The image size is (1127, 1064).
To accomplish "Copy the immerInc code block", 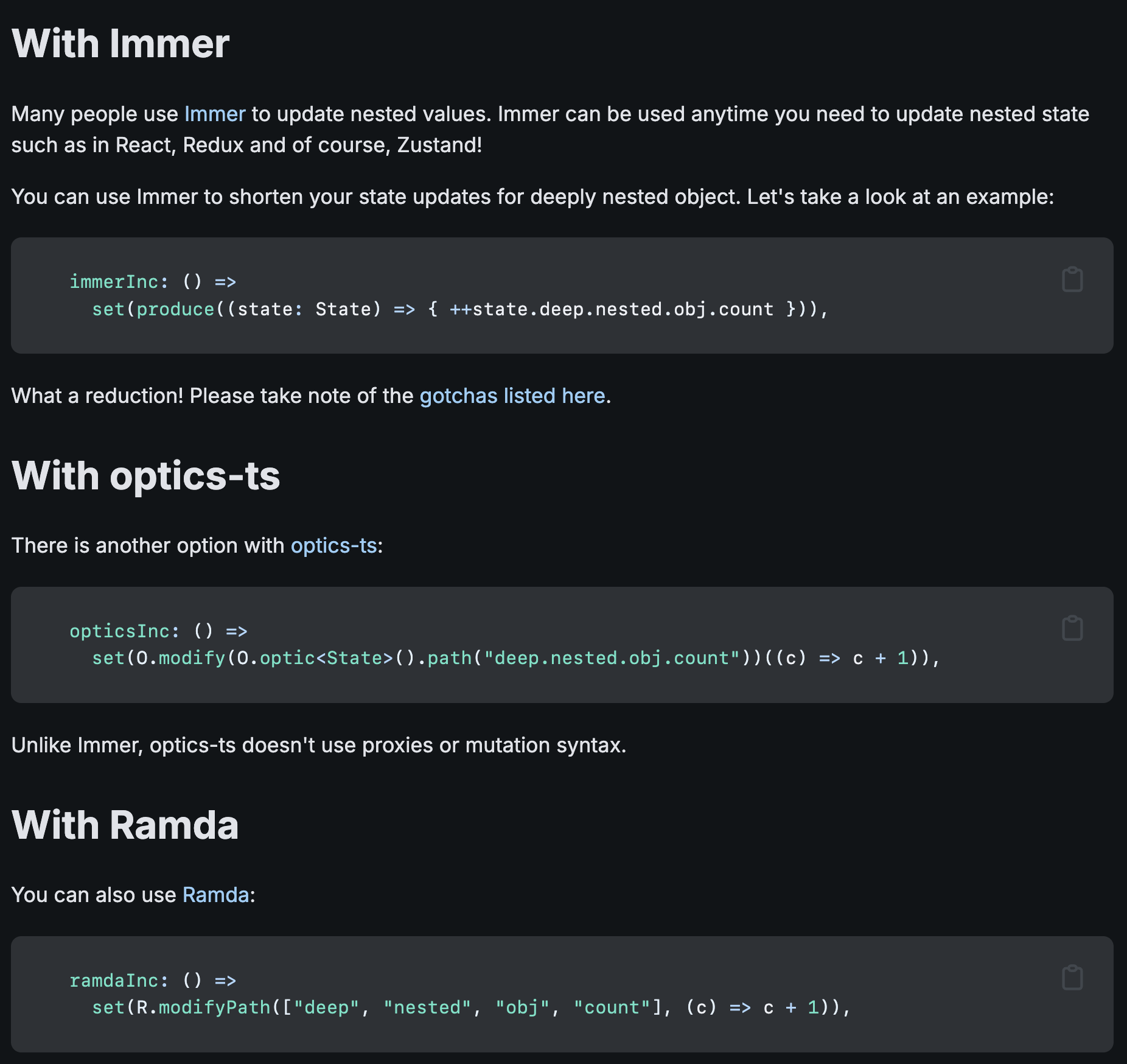I will tap(1072, 279).
